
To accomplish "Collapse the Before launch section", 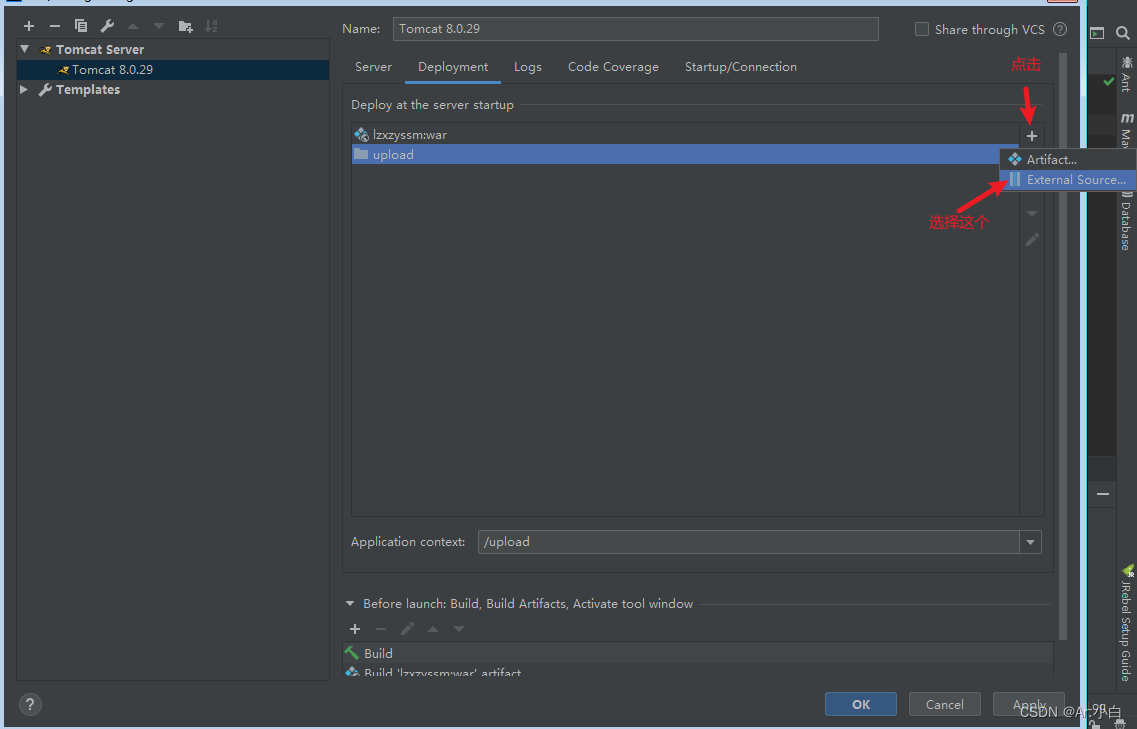I will pos(350,604).
